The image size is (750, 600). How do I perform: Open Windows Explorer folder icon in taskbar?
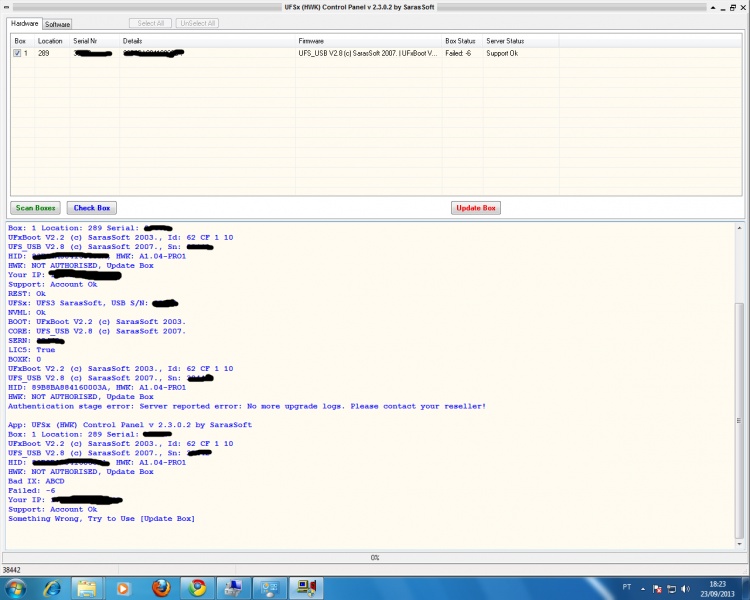pos(87,588)
